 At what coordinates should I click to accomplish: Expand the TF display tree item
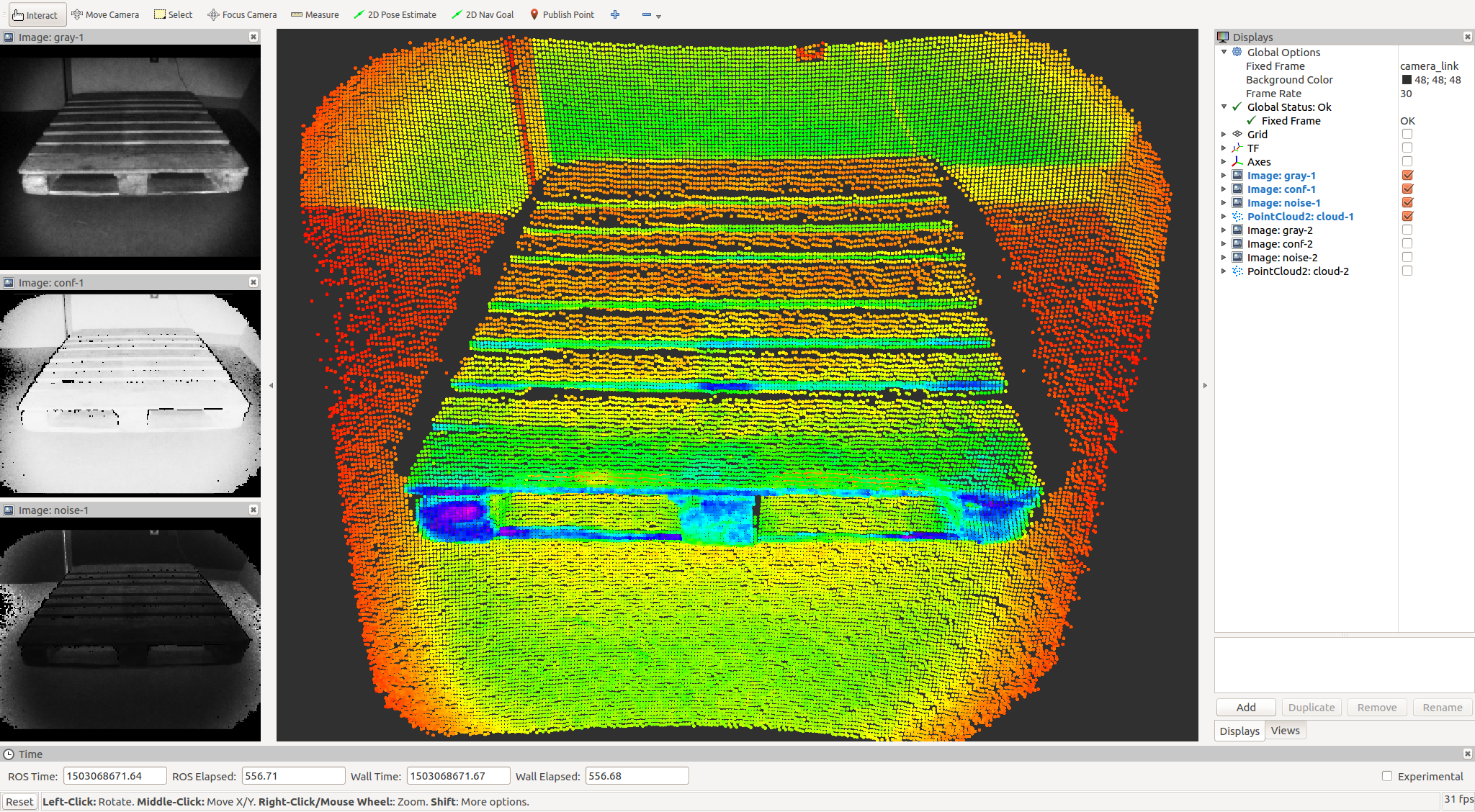tap(1224, 148)
